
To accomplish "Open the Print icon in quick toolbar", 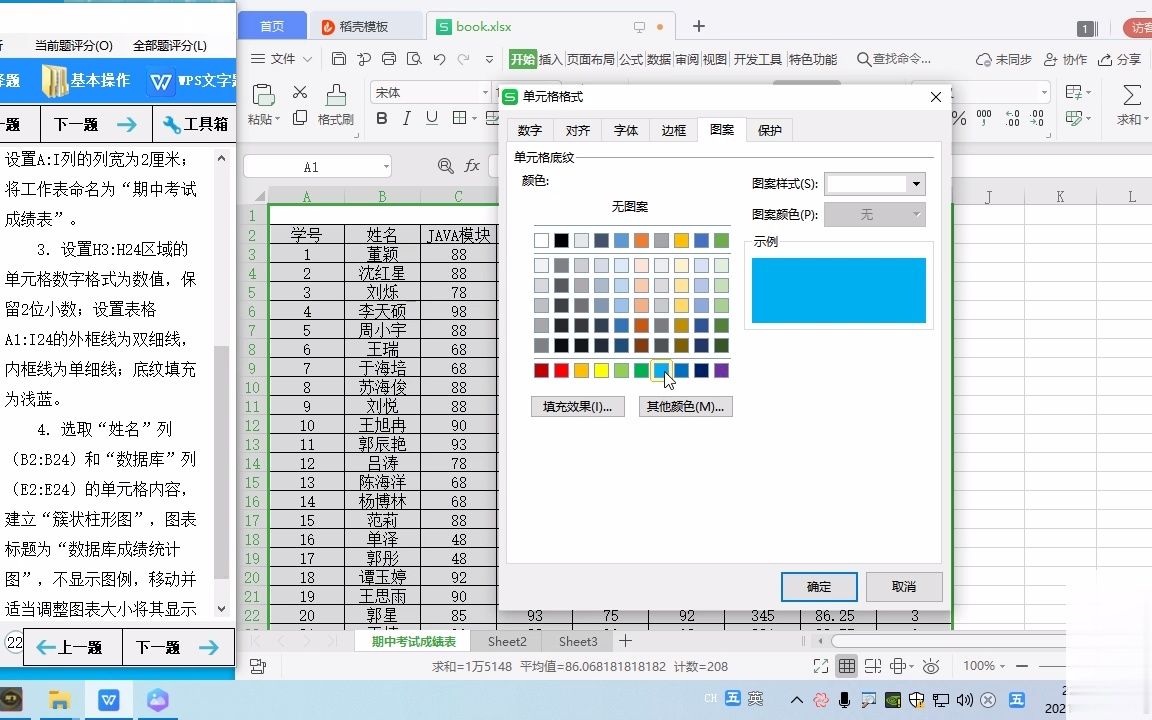I will coord(390,58).
